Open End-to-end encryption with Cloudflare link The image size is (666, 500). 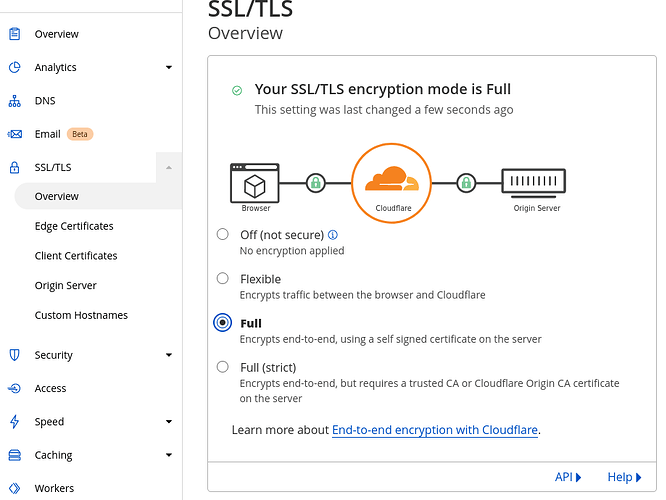click(435, 430)
